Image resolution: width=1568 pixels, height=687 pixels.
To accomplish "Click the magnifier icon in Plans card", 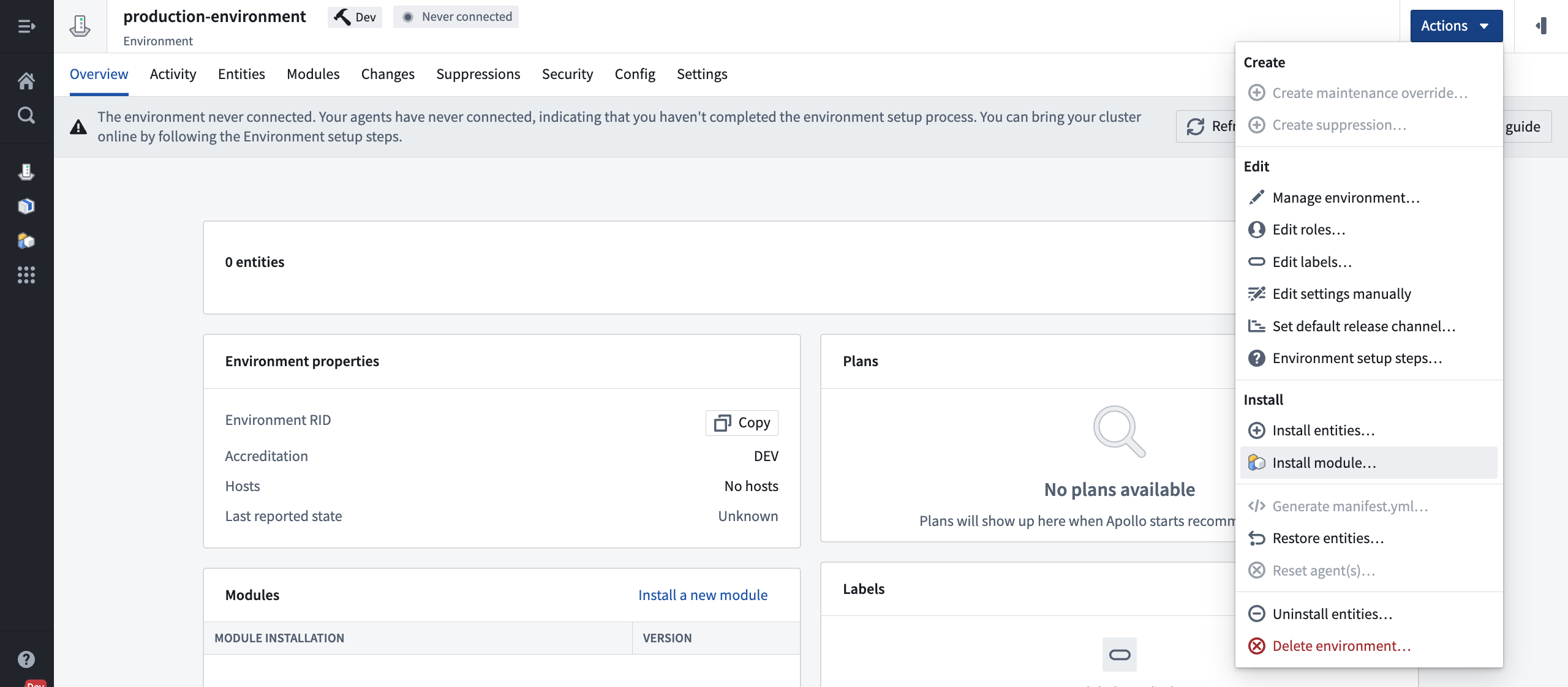I will tap(1119, 431).
